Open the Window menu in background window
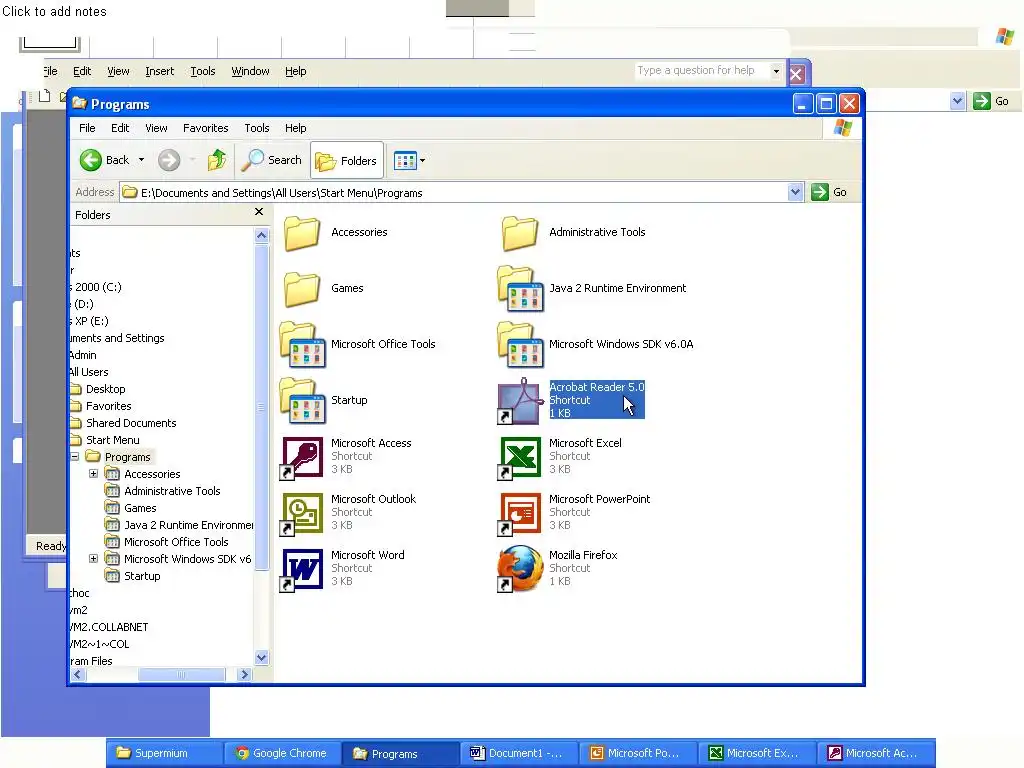This screenshot has height=768, width=1024. pos(250,71)
